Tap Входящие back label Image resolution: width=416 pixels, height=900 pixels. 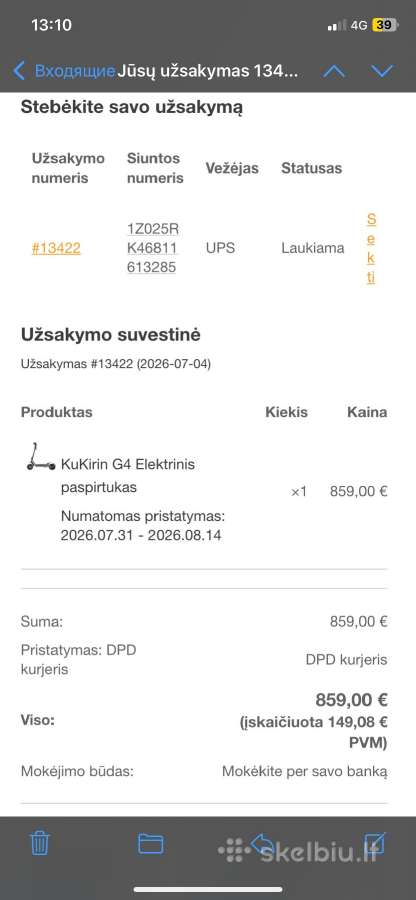coord(75,71)
